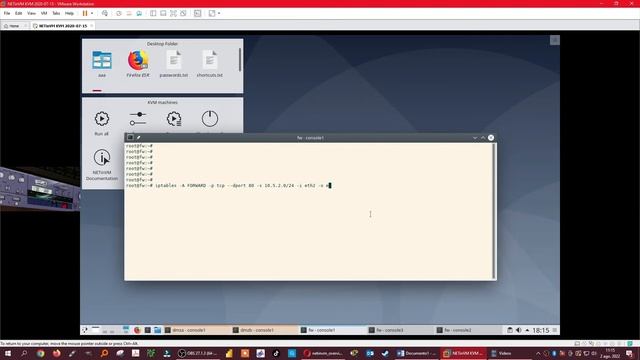
Task: Switch to the fw - console1 task in the panel
Action: pyautogui.click(x=332, y=330)
